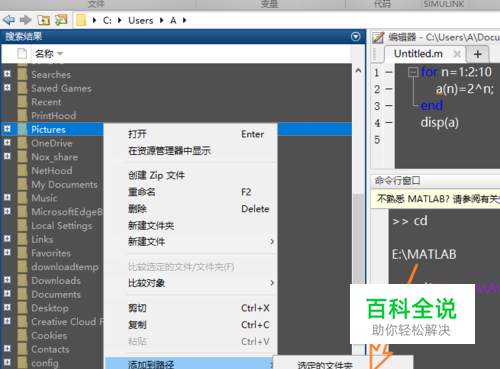Screen dimensions: 500x369
Task: Add a new editor tab
Action: coord(478,54)
